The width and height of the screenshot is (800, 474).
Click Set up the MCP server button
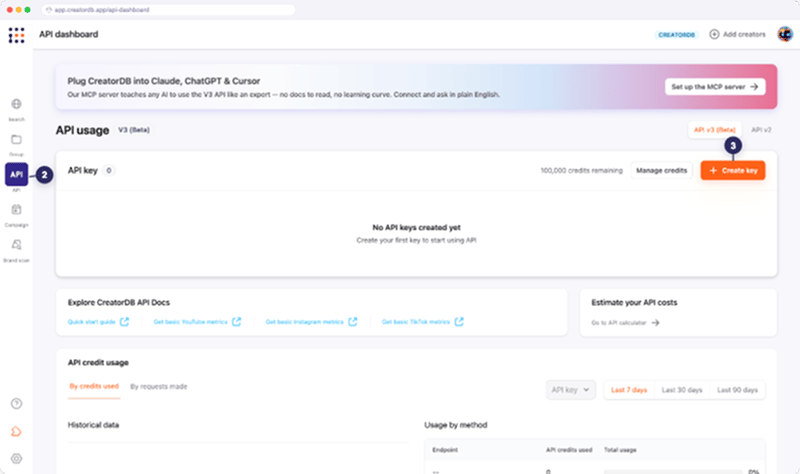point(715,87)
